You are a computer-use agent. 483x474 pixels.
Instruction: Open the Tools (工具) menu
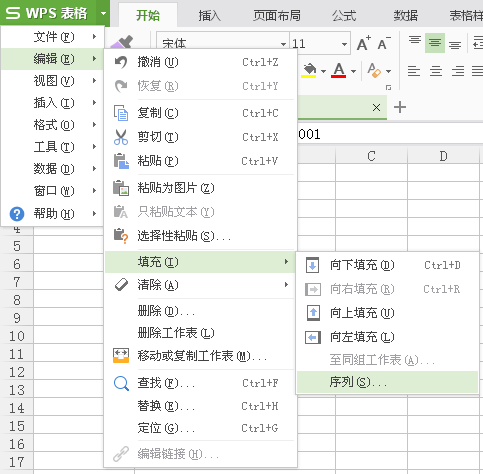(52, 147)
